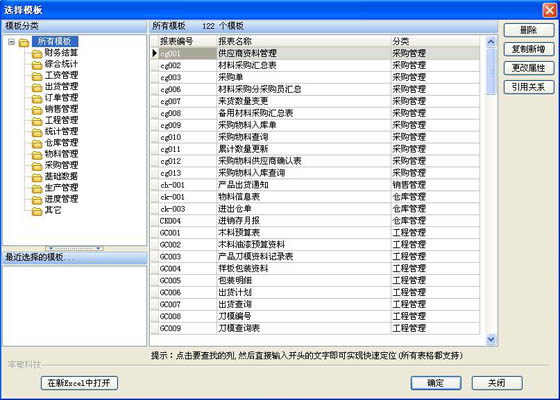Click the scrollbar down arrow in the template list
560x400 pixels.
pos(491,339)
